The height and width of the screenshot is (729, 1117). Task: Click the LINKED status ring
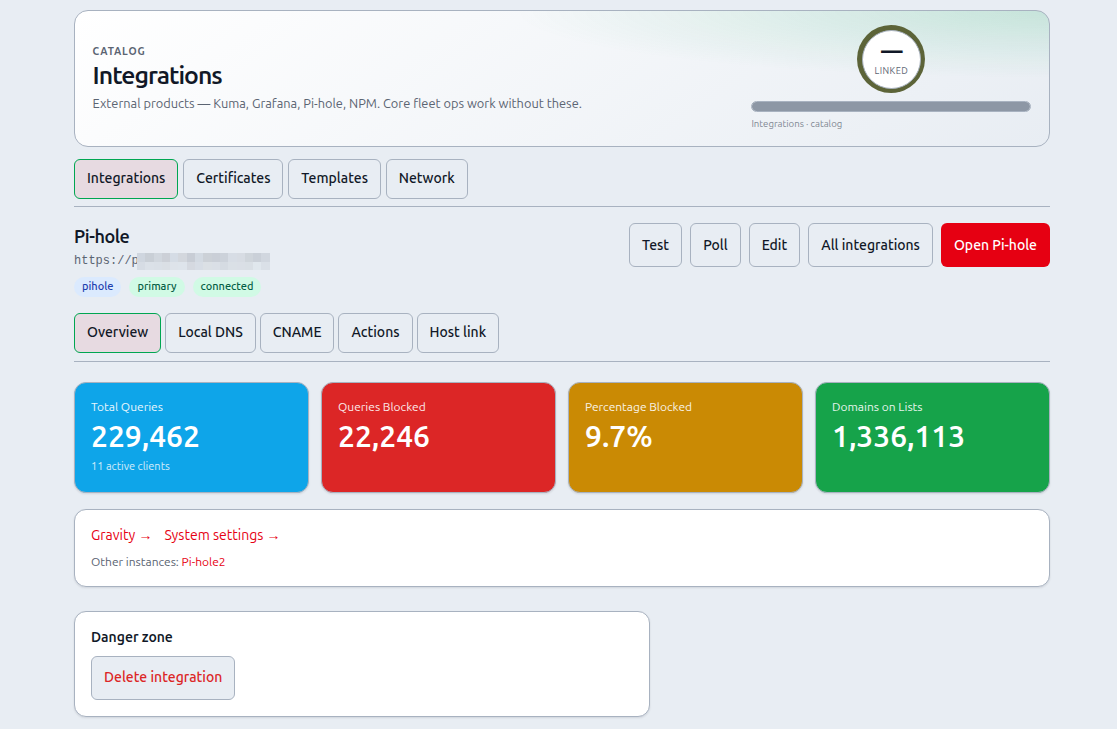[890, 59]
